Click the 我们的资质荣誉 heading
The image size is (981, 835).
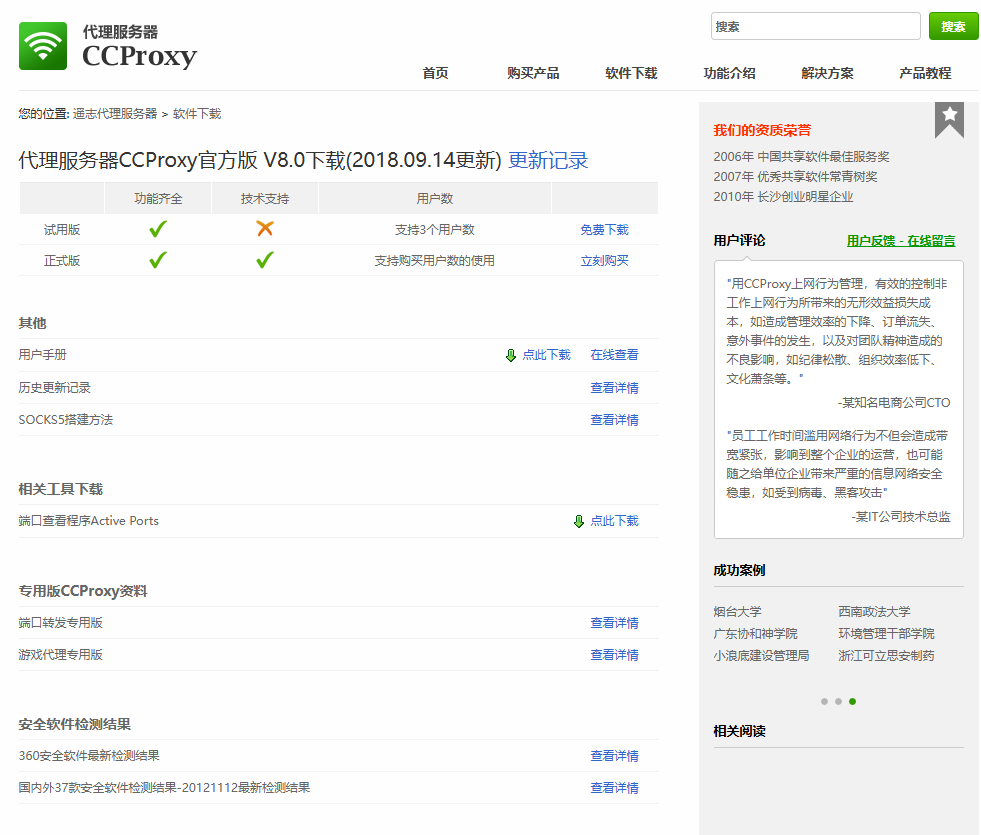click(762, 130)
